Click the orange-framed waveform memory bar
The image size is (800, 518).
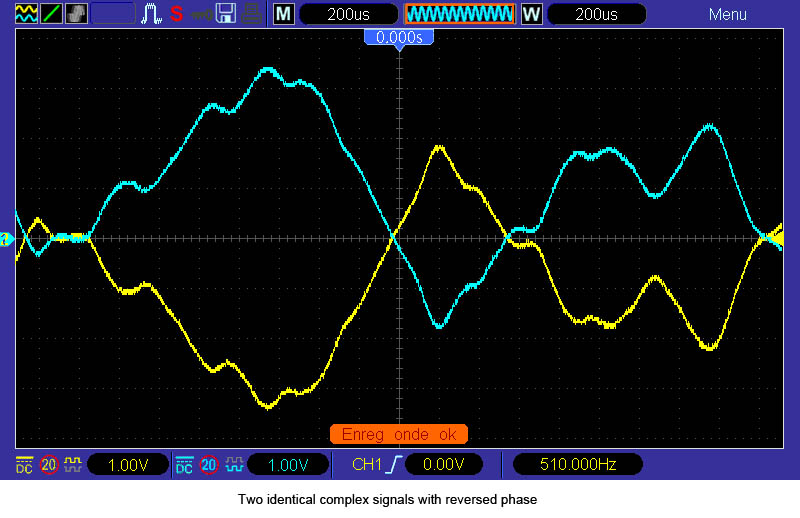click(x=459, y=14)
